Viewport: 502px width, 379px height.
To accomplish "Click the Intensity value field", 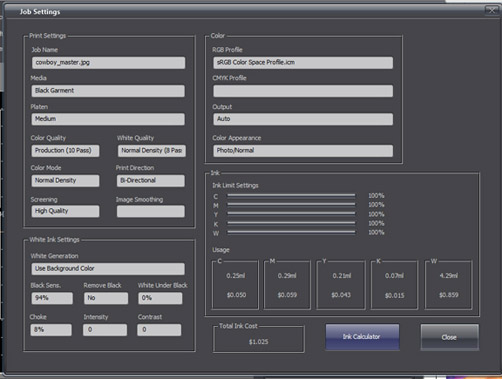I will [105, 330].
